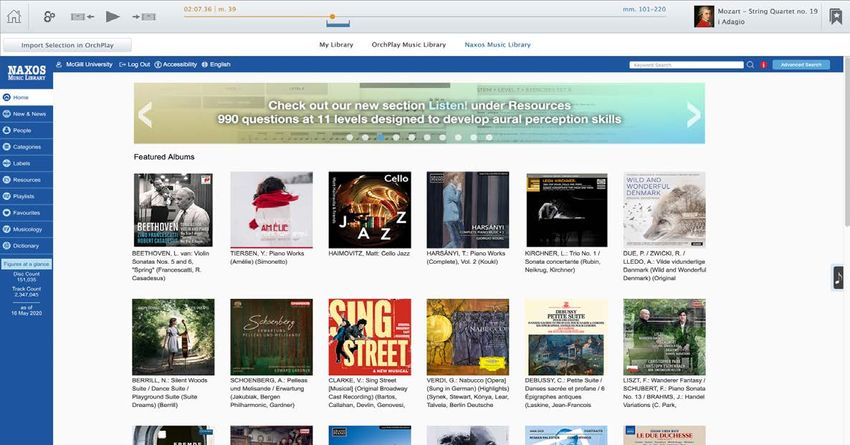Click the orange playhead on the progress bar
The height and width of the screenshot is (445, 850).
pyautogui.click(x=332, y=17)
